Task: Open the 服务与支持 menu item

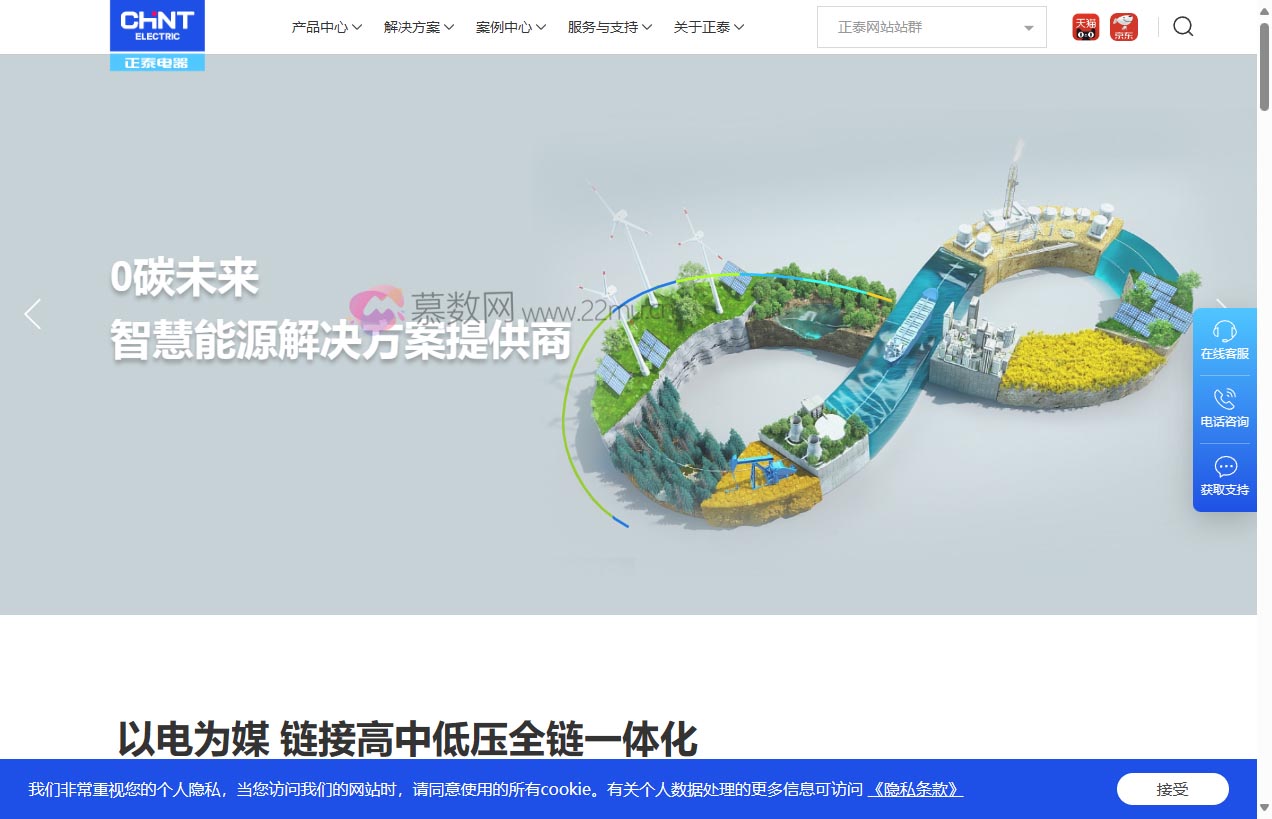Action: point(610,27)
